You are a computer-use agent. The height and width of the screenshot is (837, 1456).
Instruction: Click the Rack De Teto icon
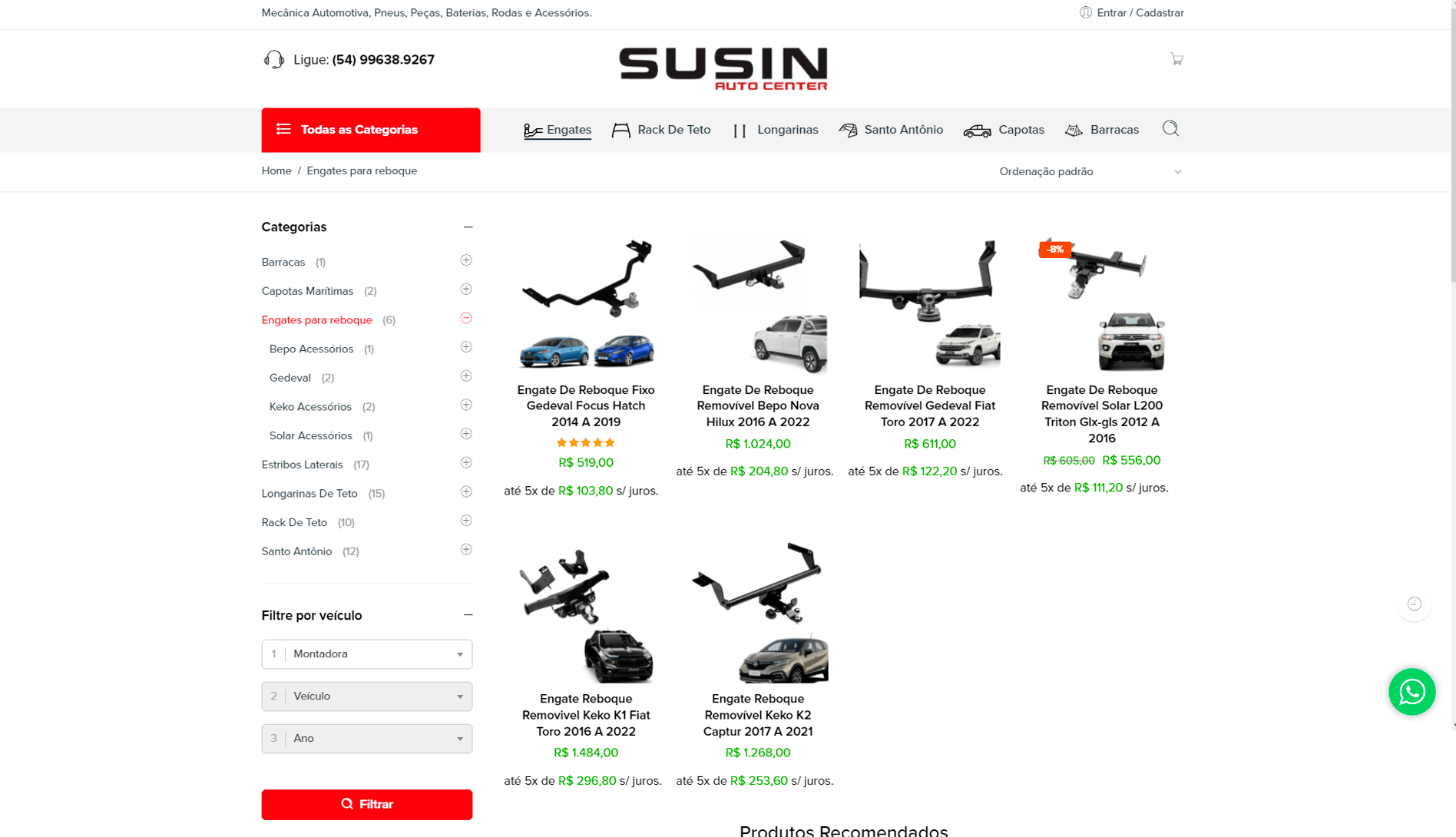click(620, 130)
